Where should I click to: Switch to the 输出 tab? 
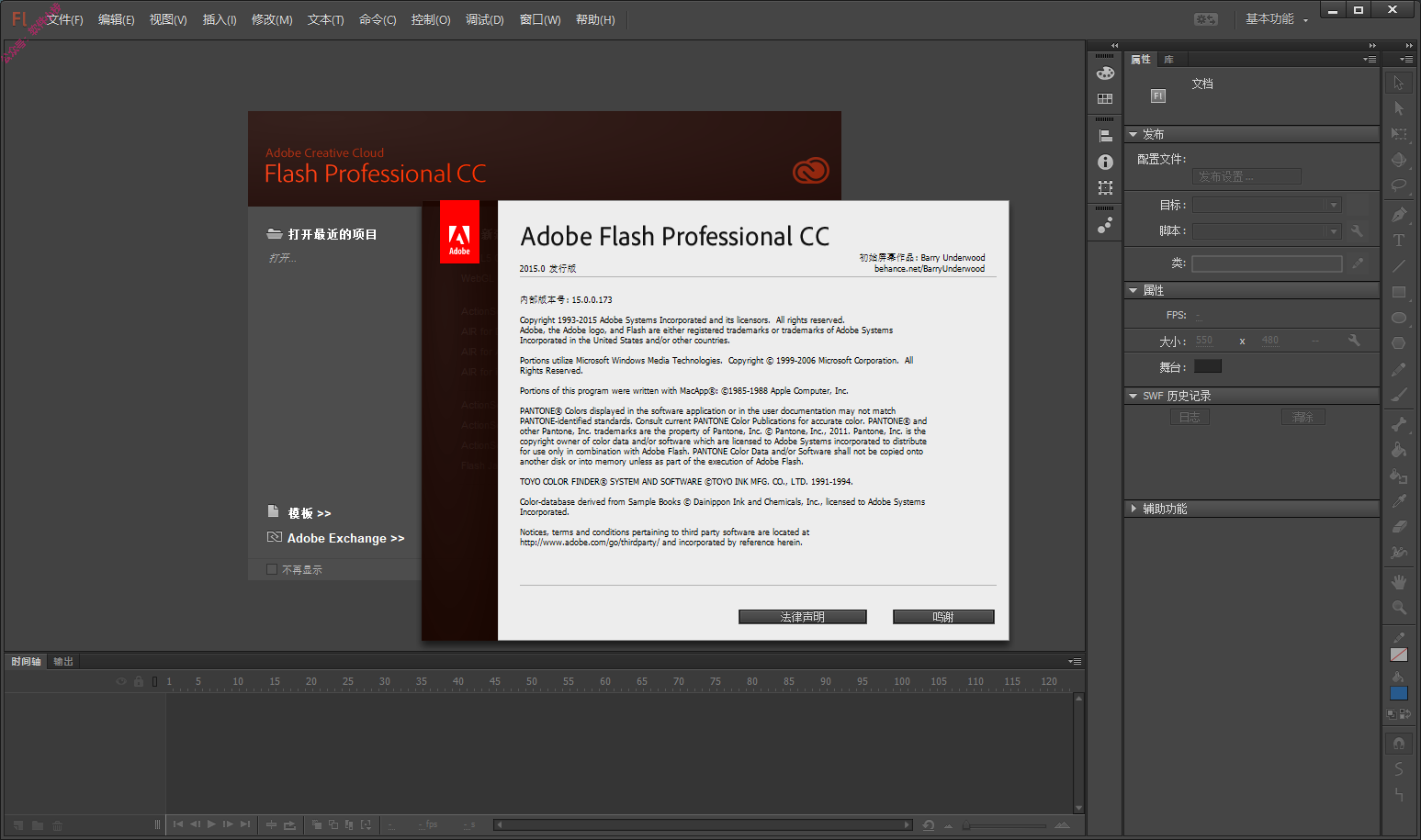tap(63, 661)
